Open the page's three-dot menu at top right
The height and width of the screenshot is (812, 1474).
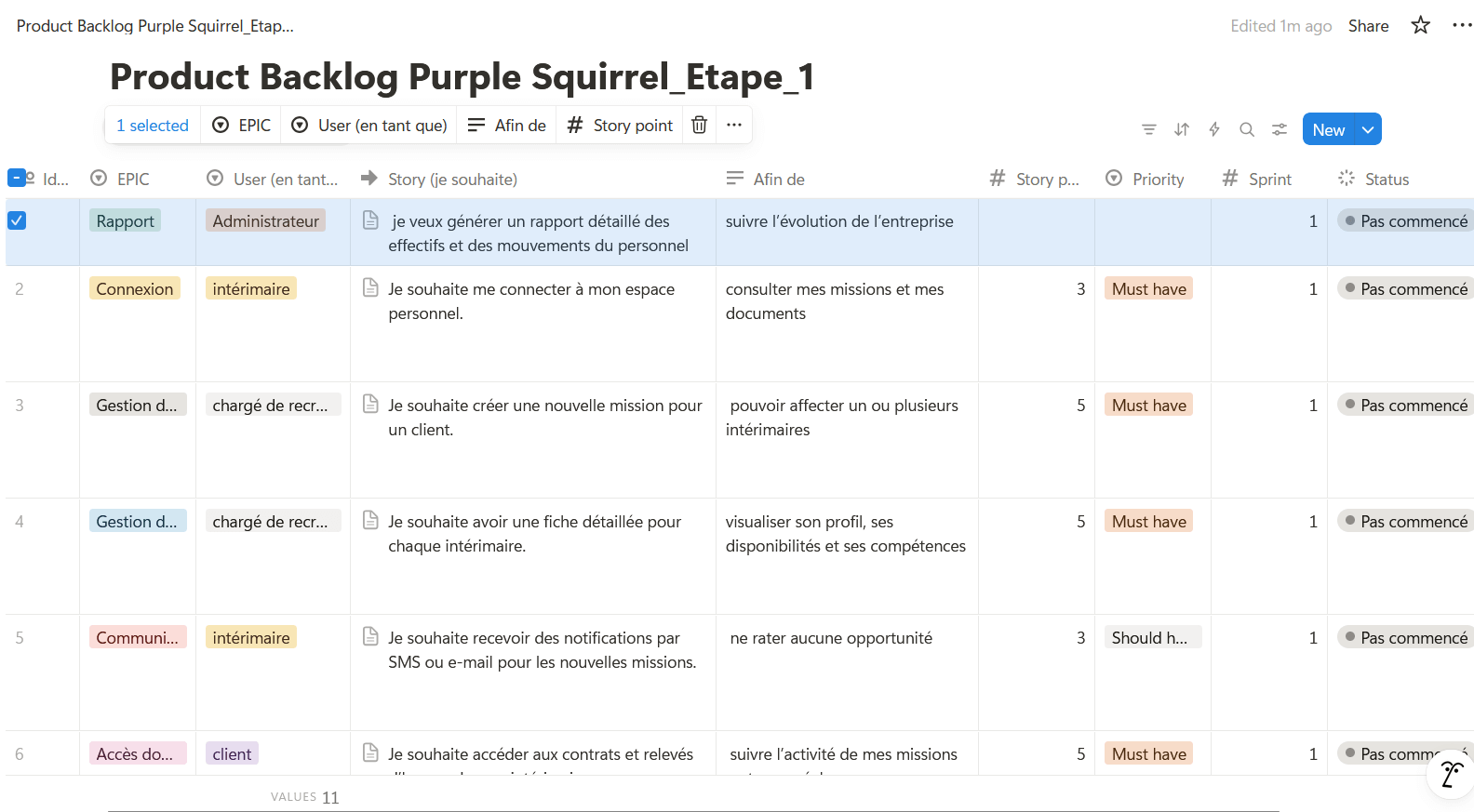(x=1461, y=25)
